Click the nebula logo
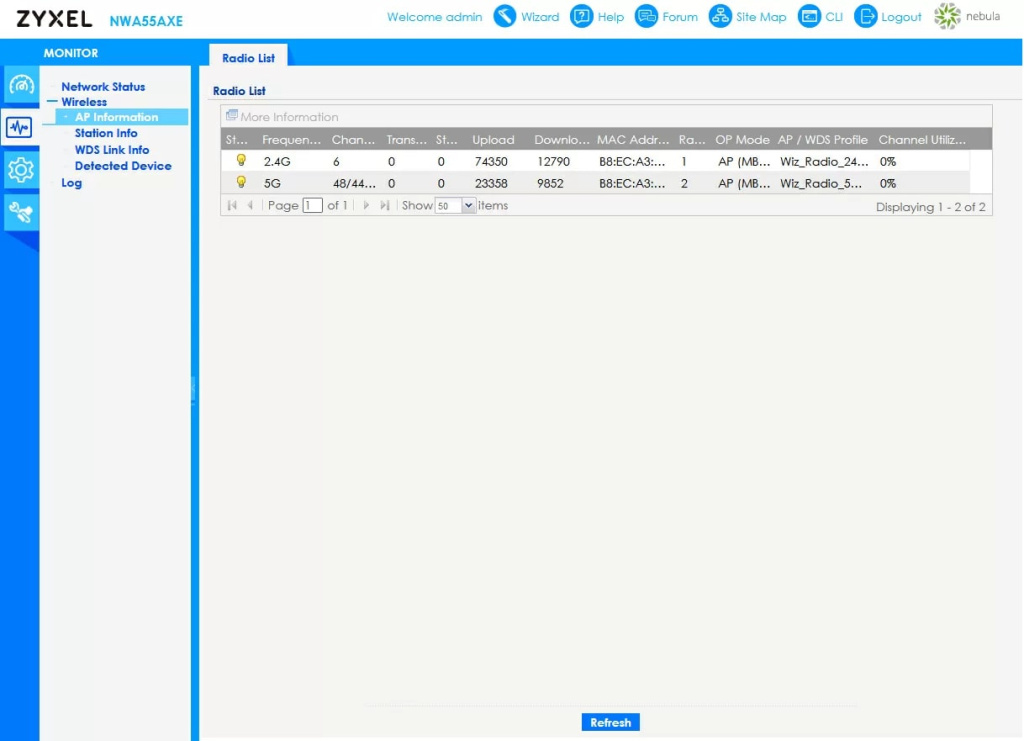 (x=966, y=17)
